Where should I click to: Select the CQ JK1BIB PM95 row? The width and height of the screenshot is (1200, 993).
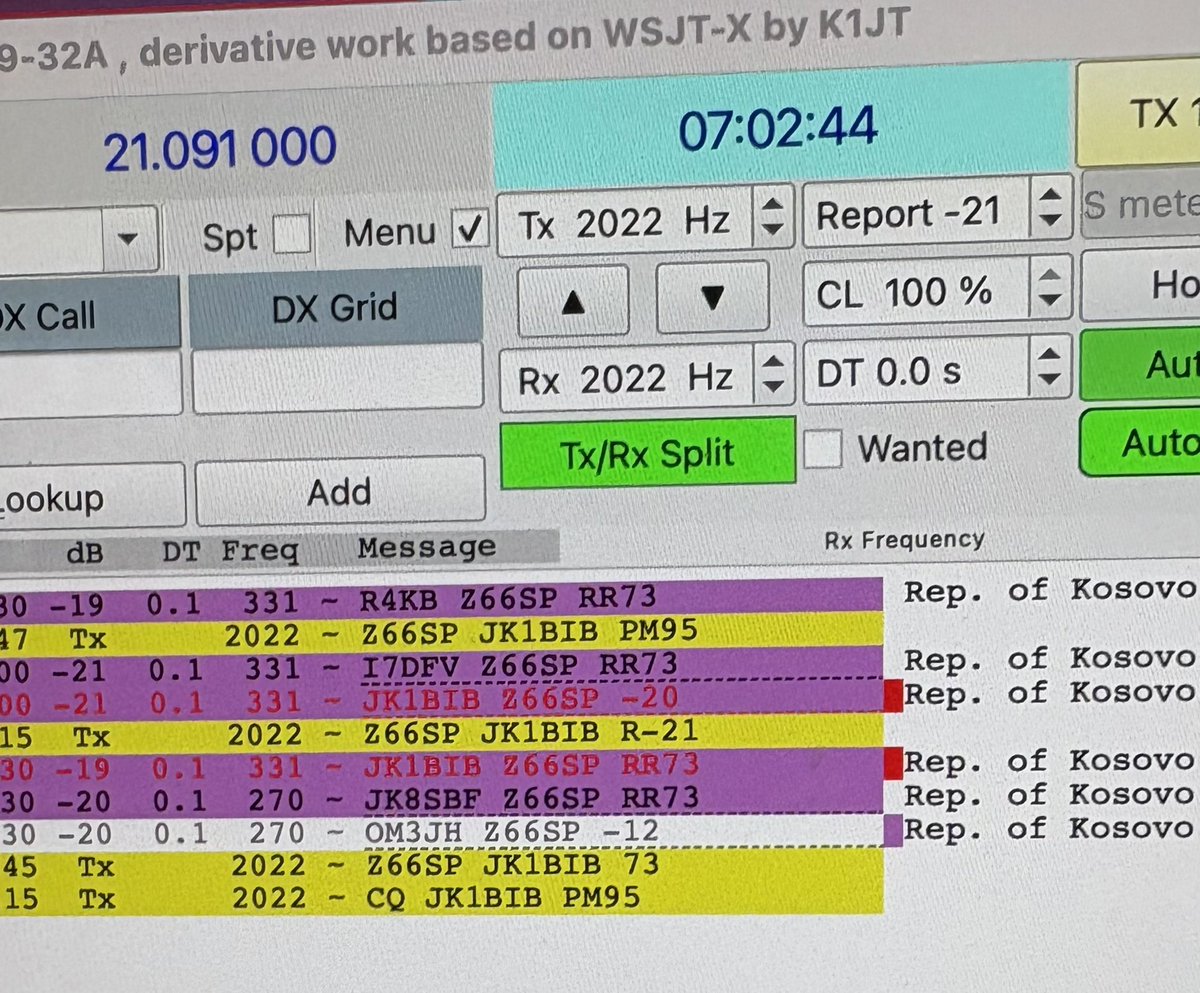[x=441, y=897]
